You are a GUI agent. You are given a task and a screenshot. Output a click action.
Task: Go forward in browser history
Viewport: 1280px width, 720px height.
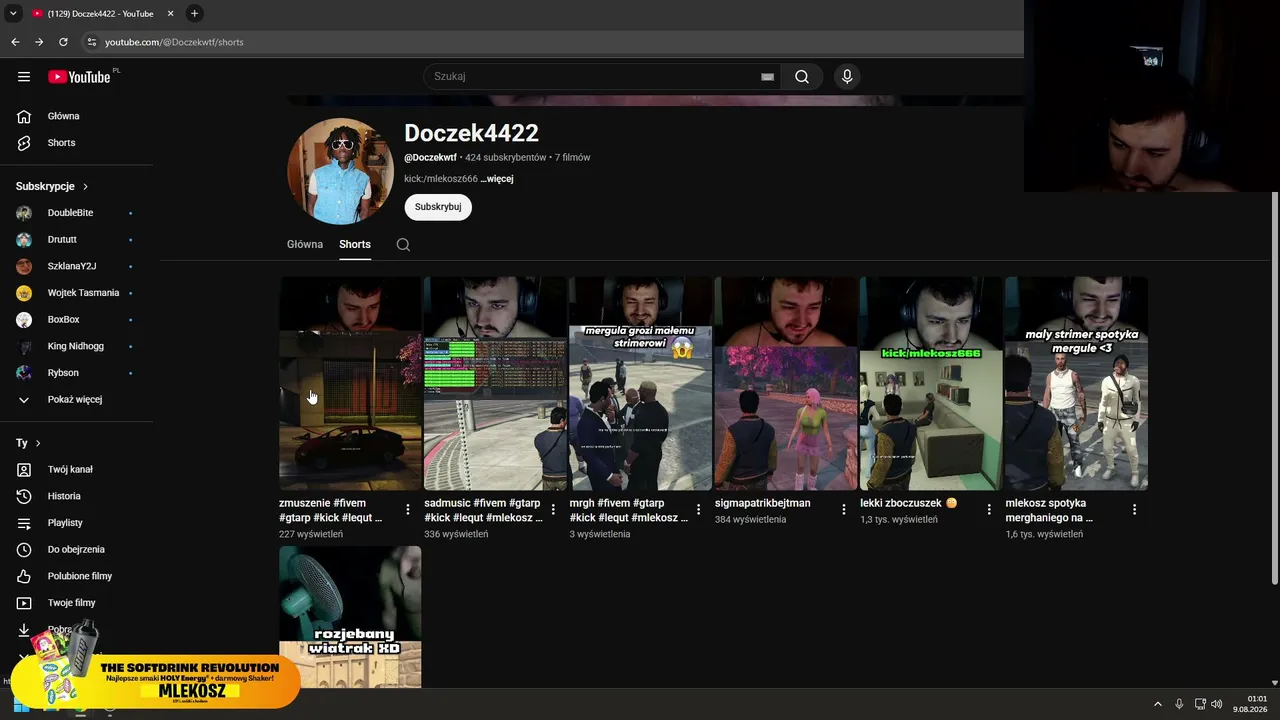tap(39, 42)
